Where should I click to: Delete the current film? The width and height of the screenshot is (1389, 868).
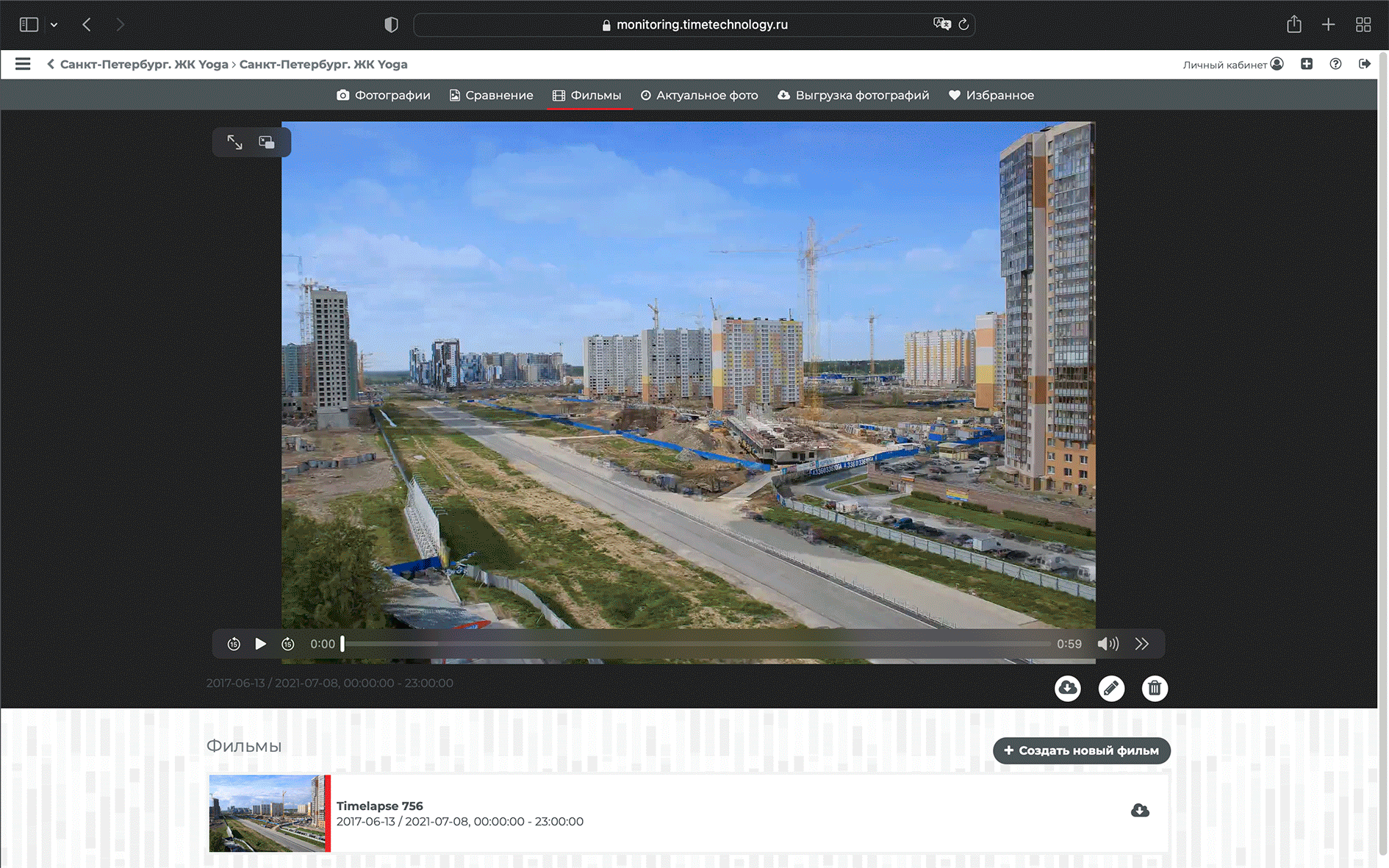1155,688
